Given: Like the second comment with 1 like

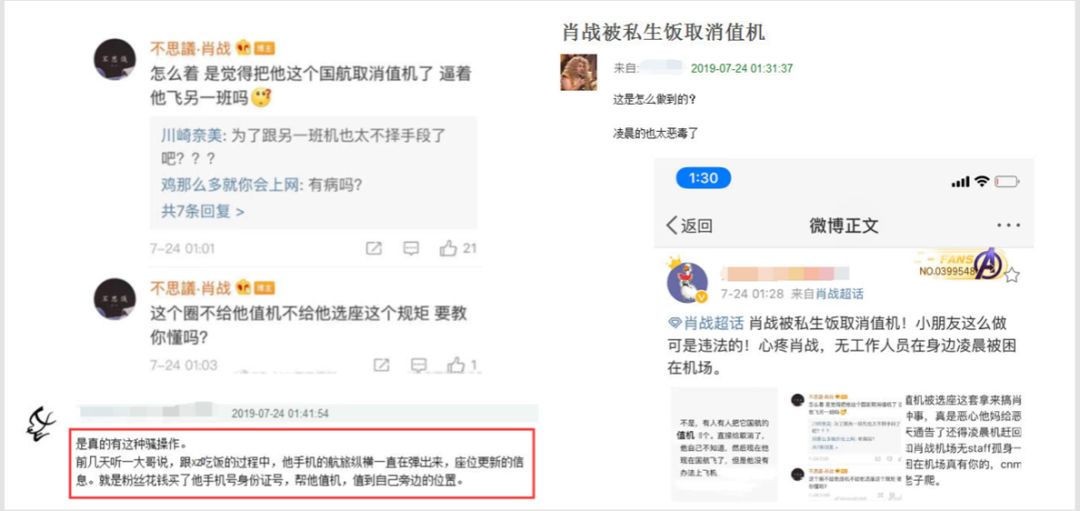Looking at the screenshot, I should pyautogui.click(x=456, y=365).
